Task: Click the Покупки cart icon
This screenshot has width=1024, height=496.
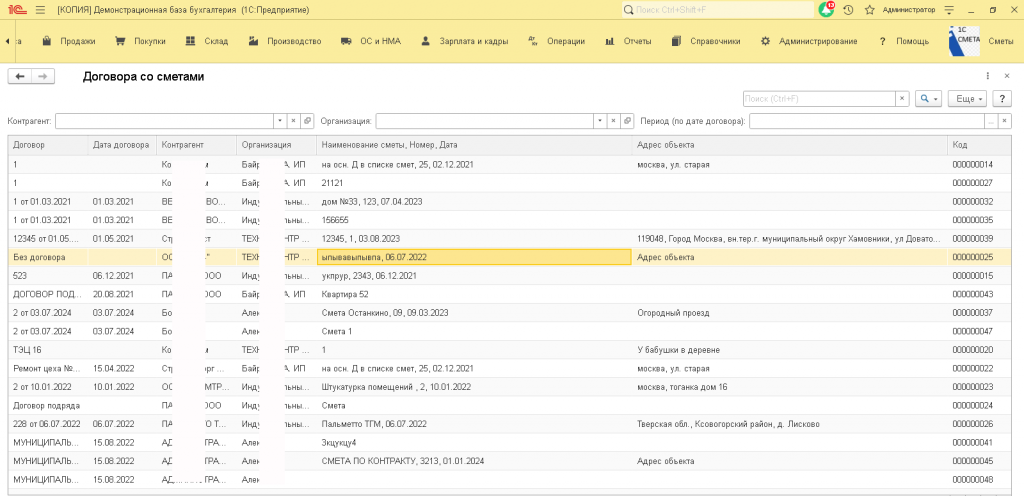Action: [x=120, y=40]
